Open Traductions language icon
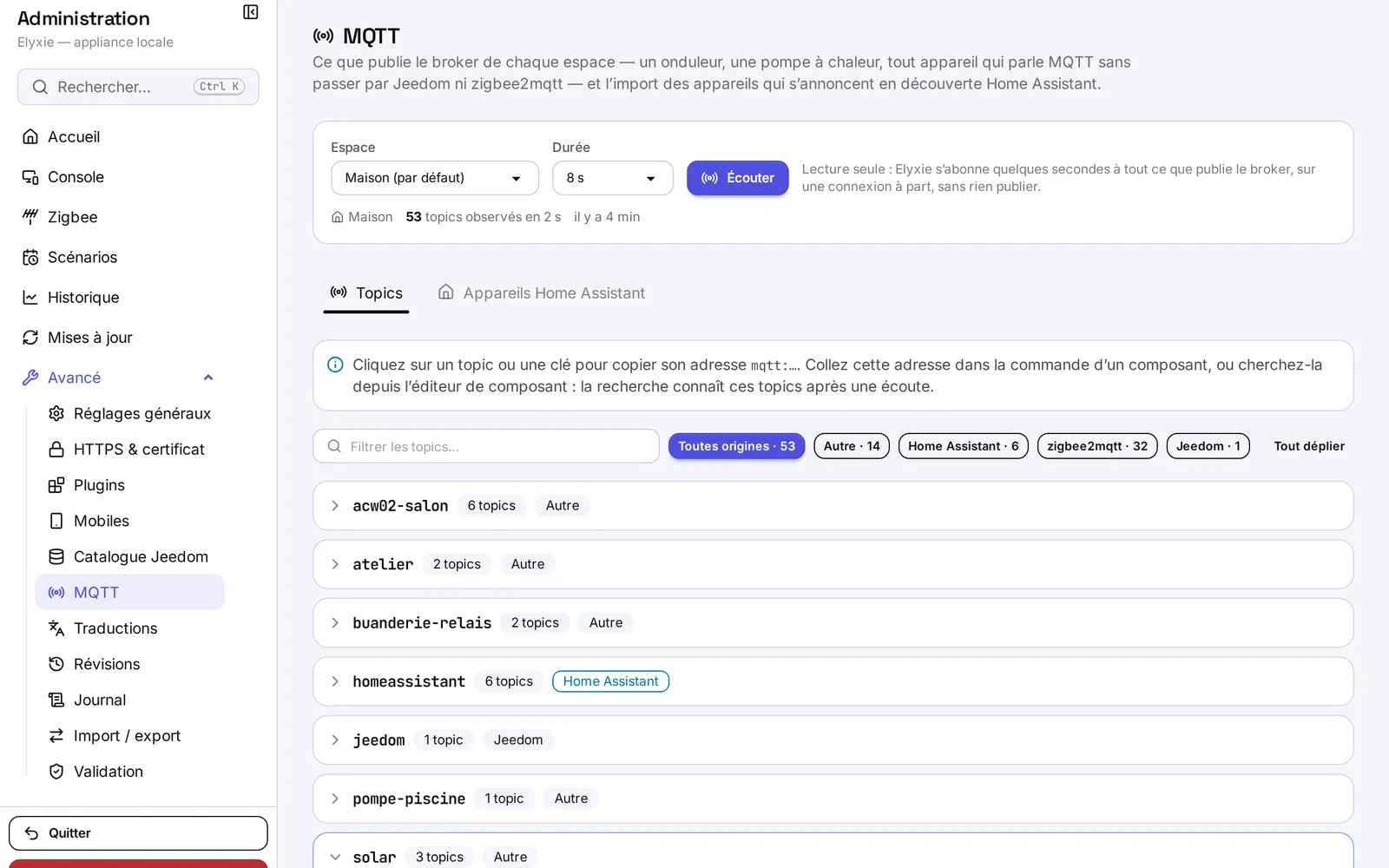The height and width of the screenshot is (868, 1389). 56,628
